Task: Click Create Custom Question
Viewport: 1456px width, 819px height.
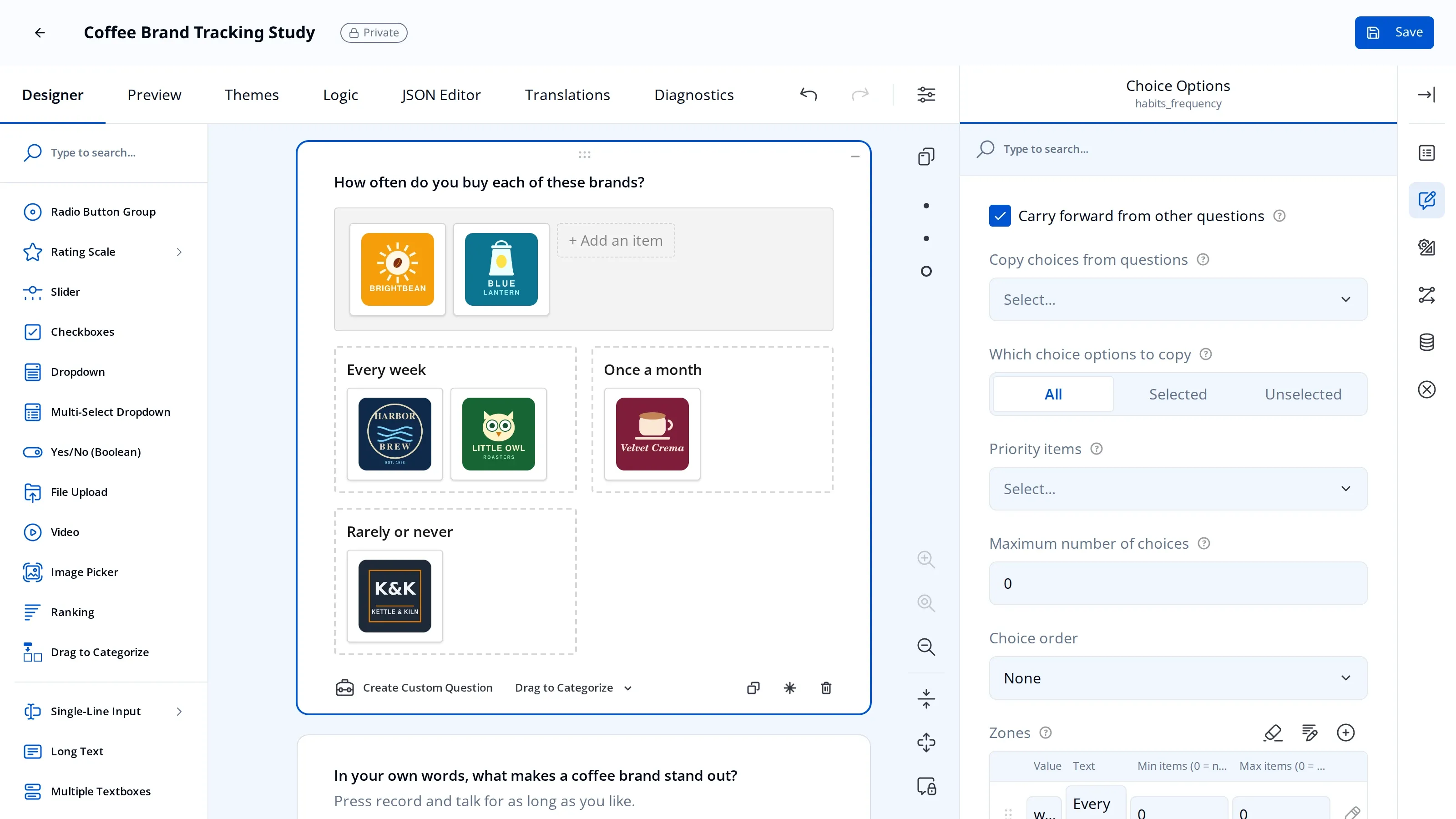Action: [x=415, y=688]
